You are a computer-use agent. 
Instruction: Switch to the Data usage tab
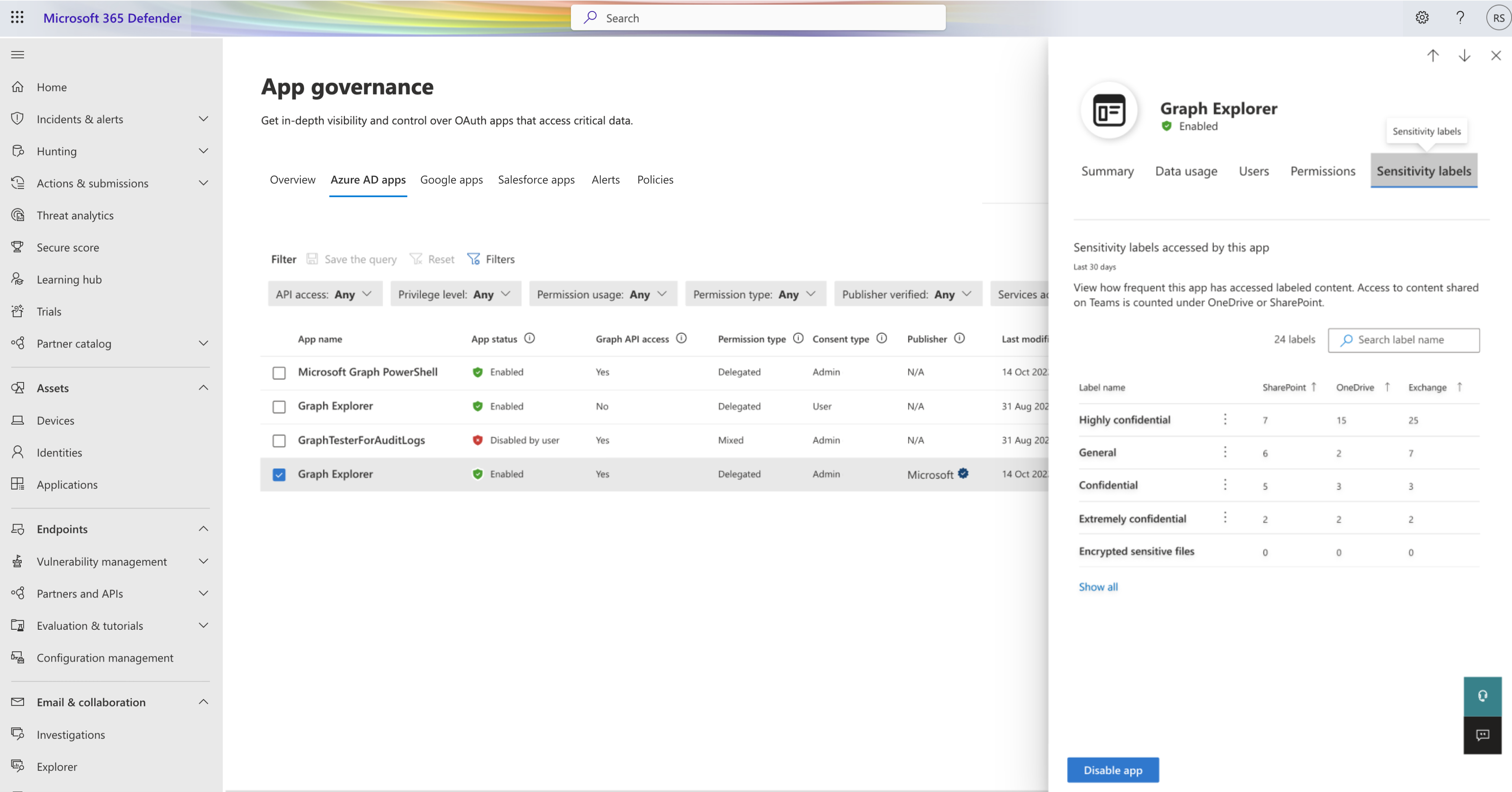coord(1186,170)
